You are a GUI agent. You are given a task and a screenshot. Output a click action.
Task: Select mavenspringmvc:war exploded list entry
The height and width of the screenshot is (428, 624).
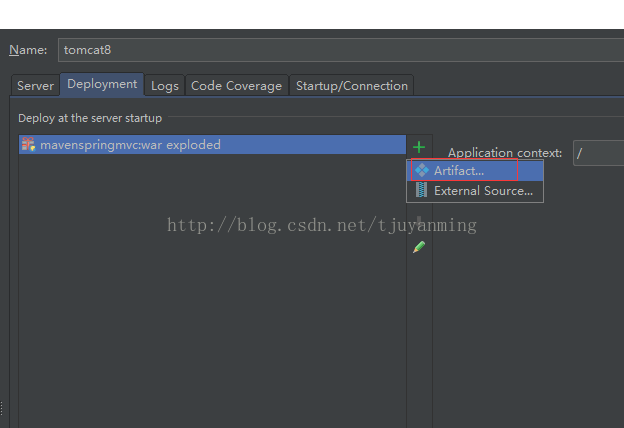click(130, 145)
